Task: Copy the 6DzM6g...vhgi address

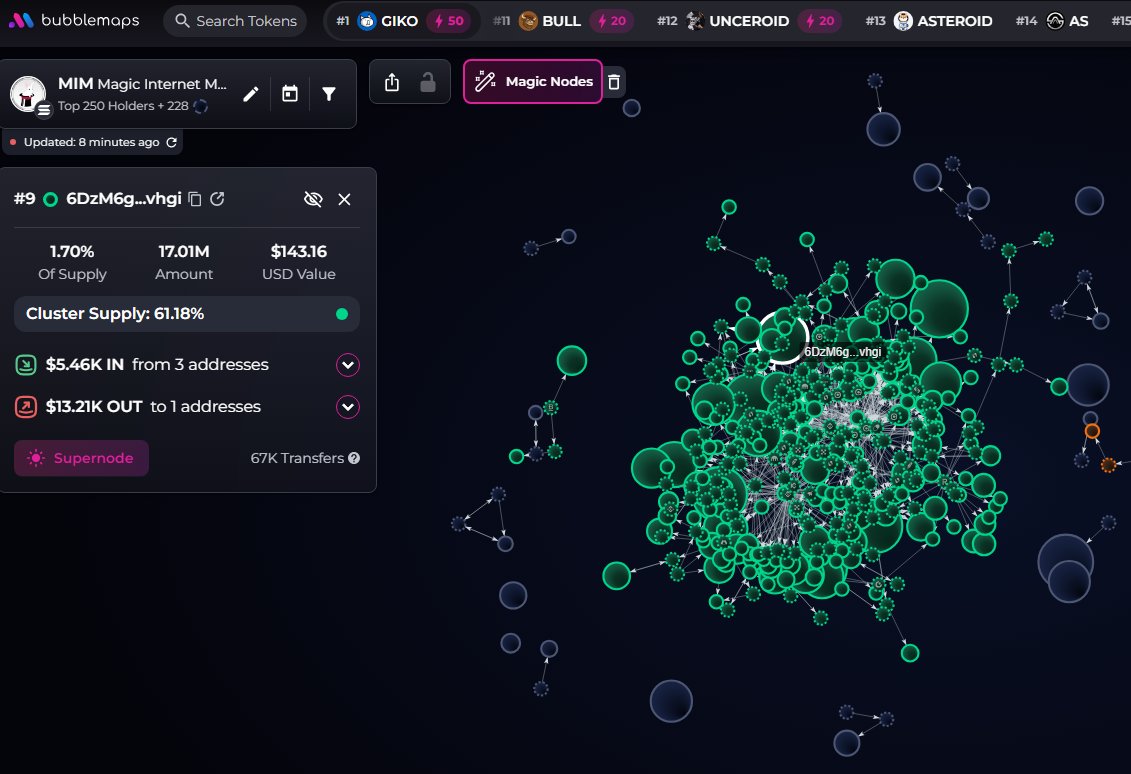Action: point(195,199)
